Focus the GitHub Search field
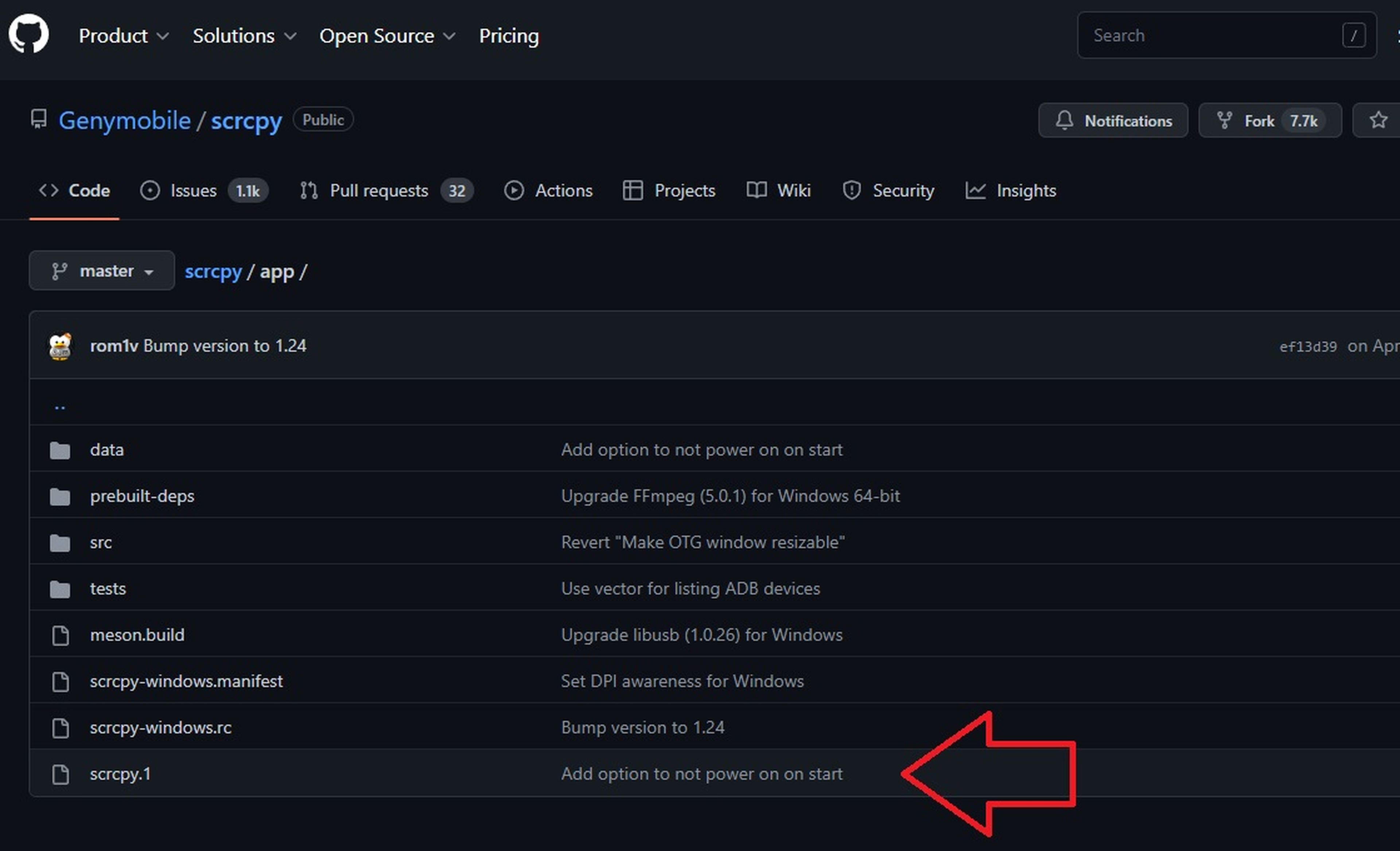Image resolution: width=1400 pixels, height=851 pixels. [1226, 35]
